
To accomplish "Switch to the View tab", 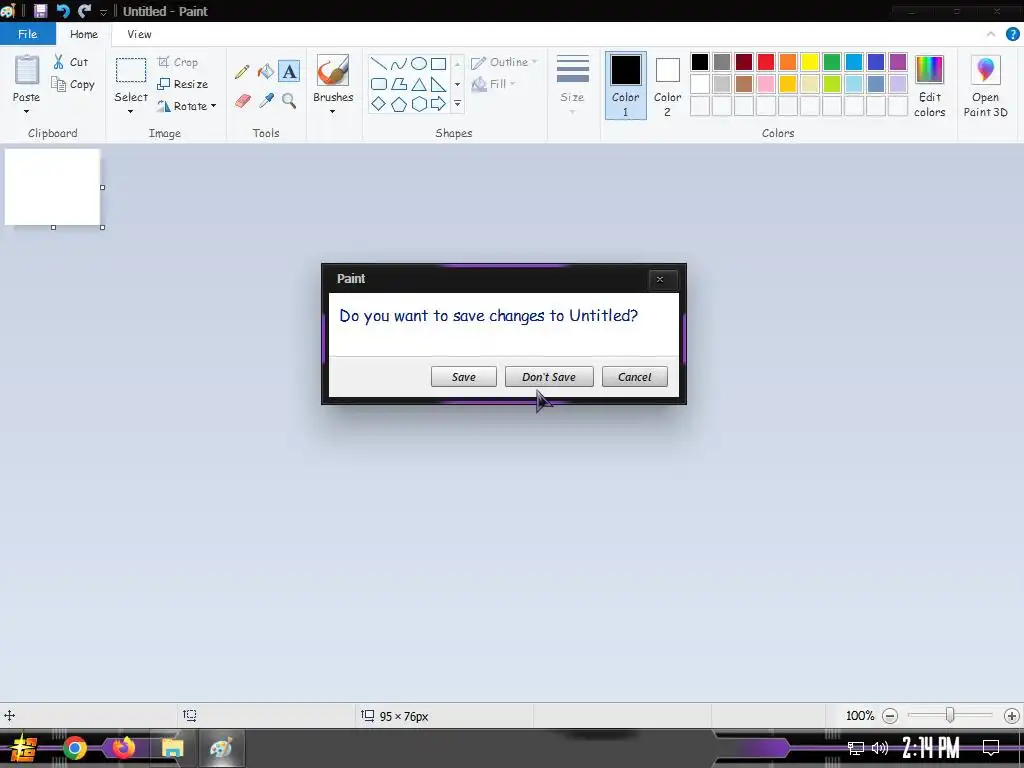I will (x=139, y=34).
